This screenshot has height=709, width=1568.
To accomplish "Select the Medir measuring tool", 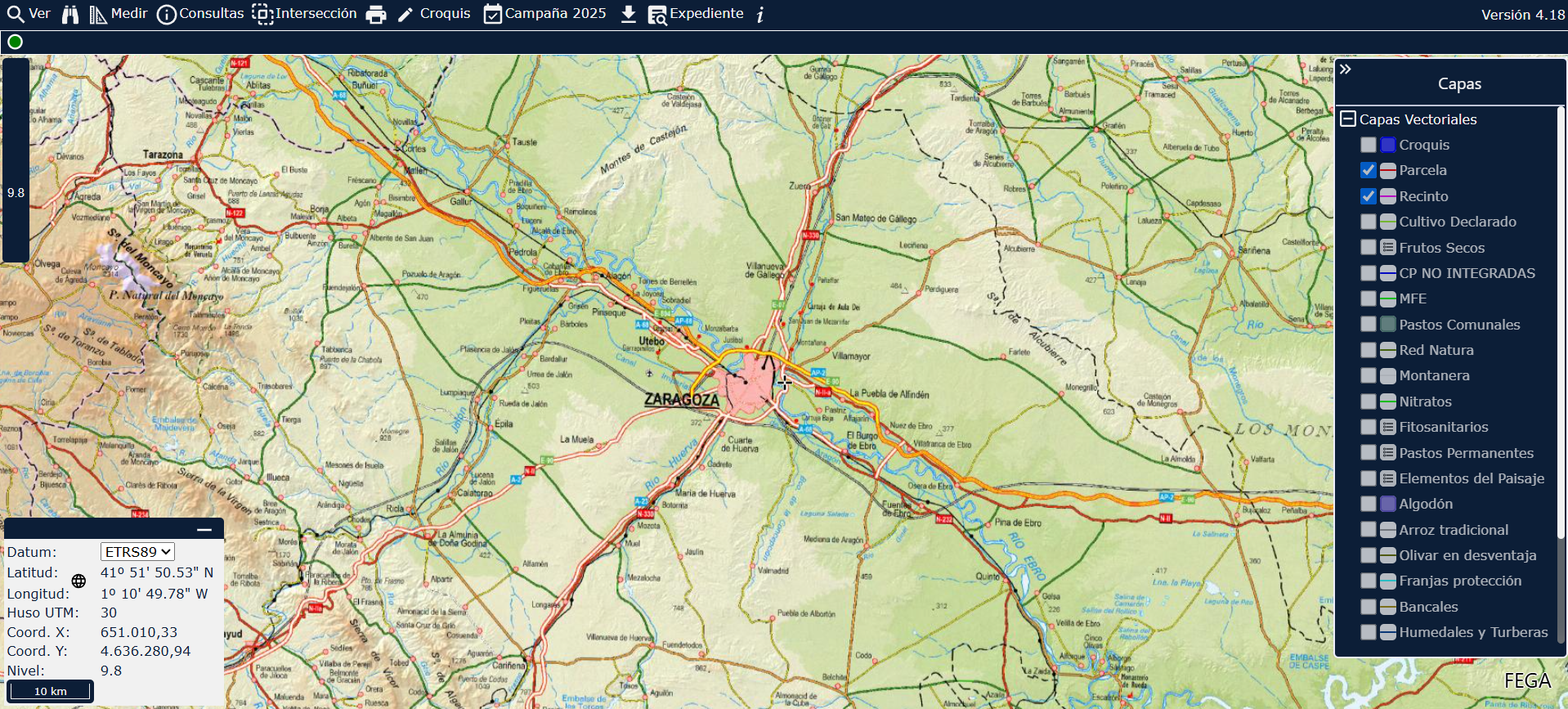I will coord(119,15).
